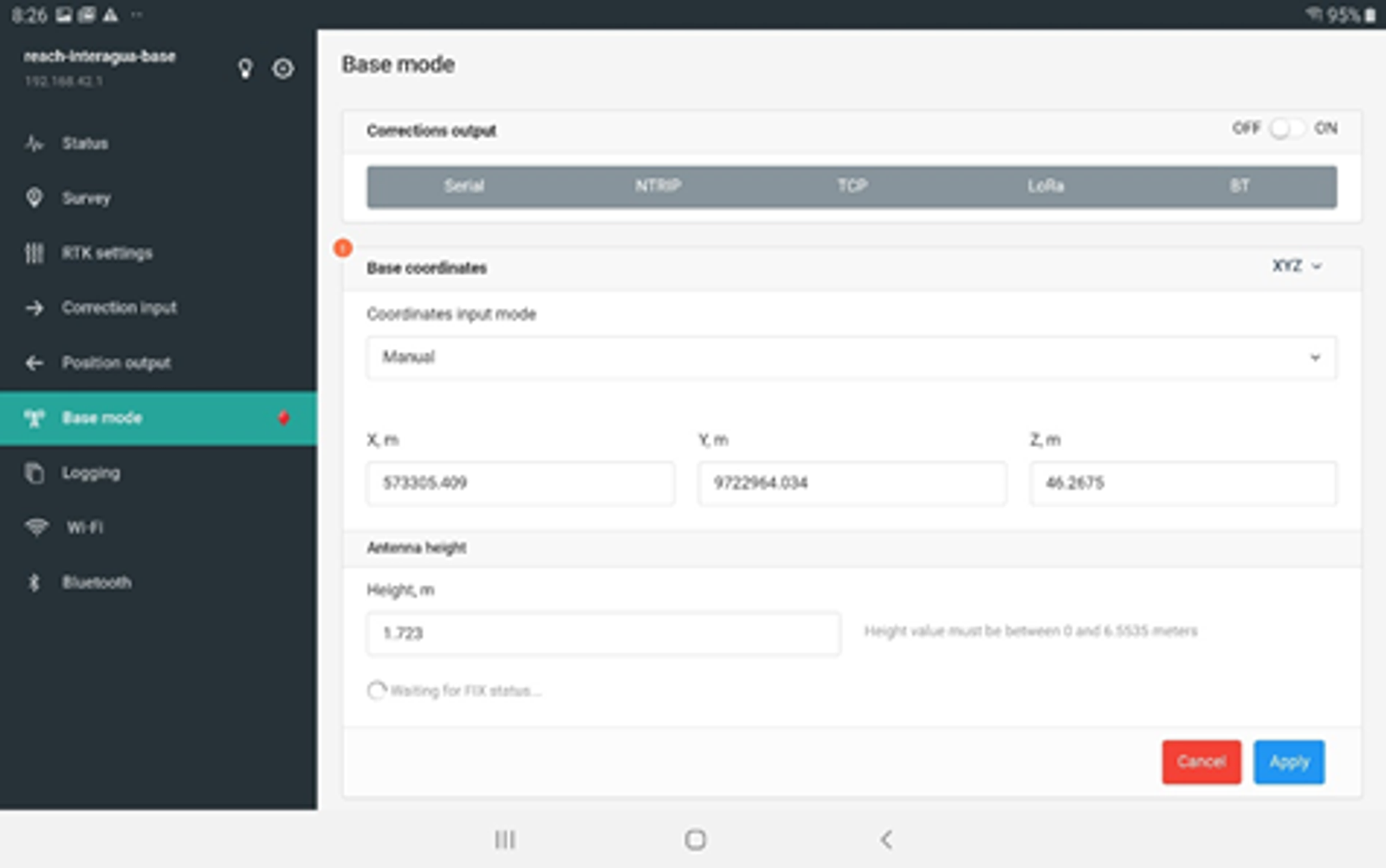Tap the Android home navigation button

(x=696, y=839)
